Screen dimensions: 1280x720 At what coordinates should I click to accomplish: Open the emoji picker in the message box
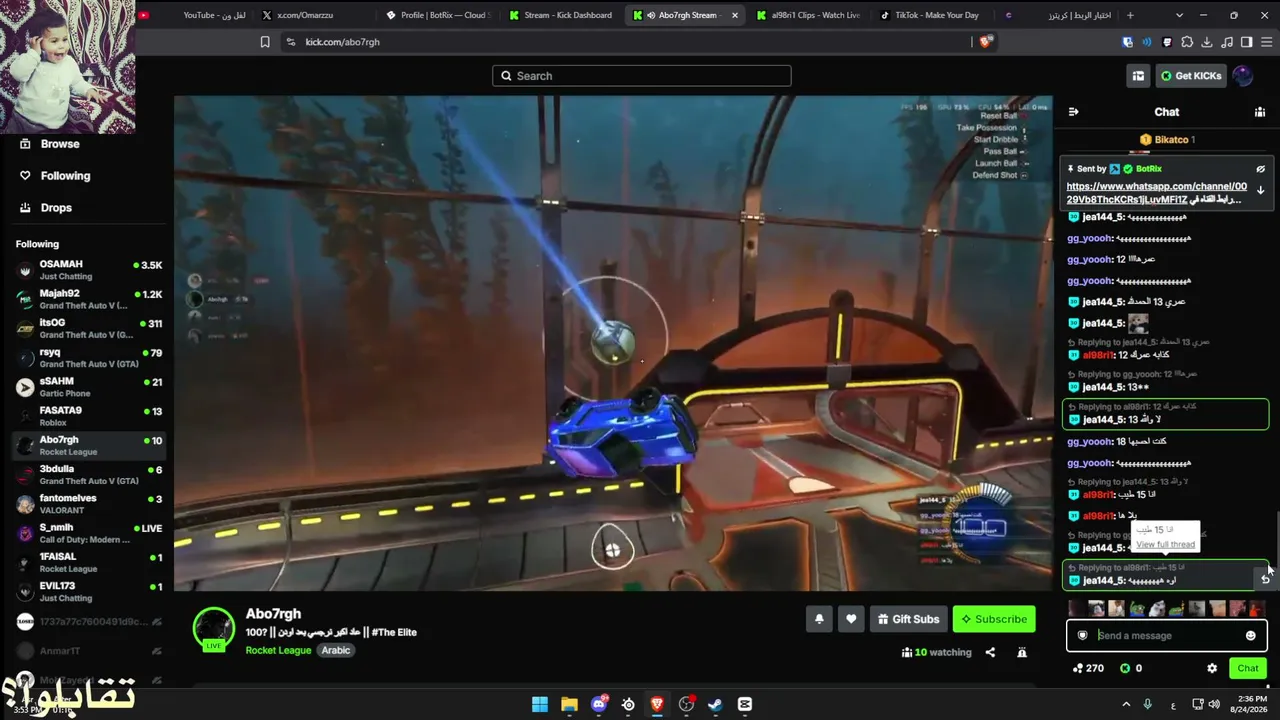1250,636
